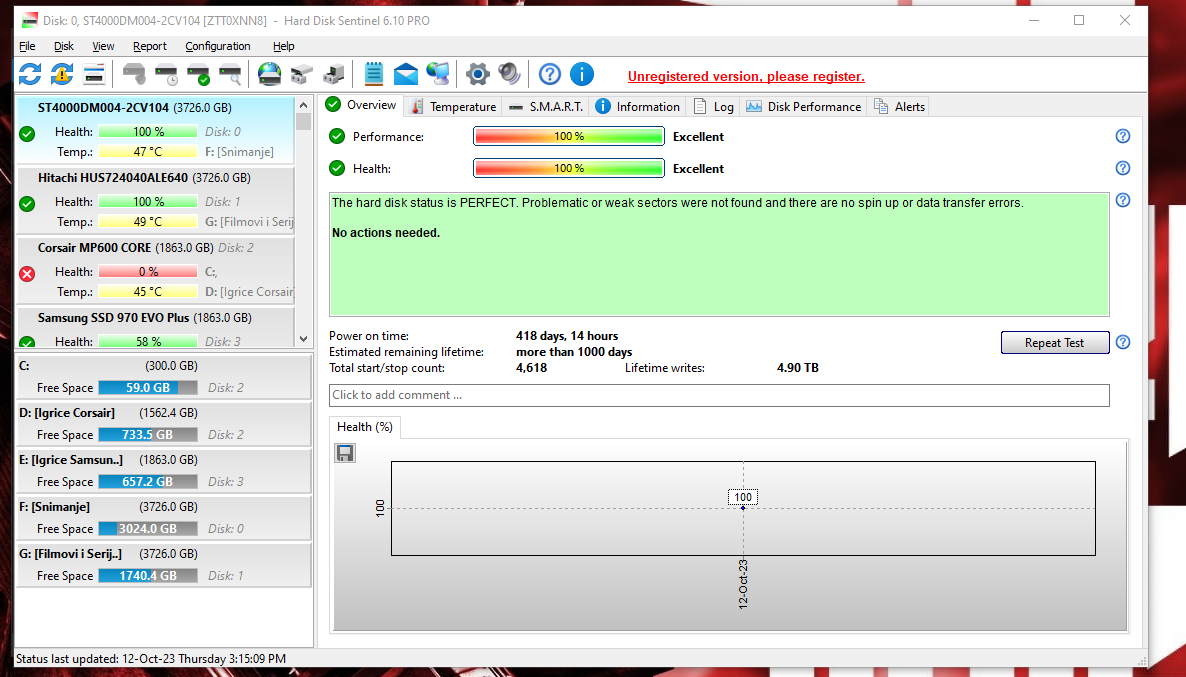Click help icon beside Repeat Test button

click(1122, 342)
